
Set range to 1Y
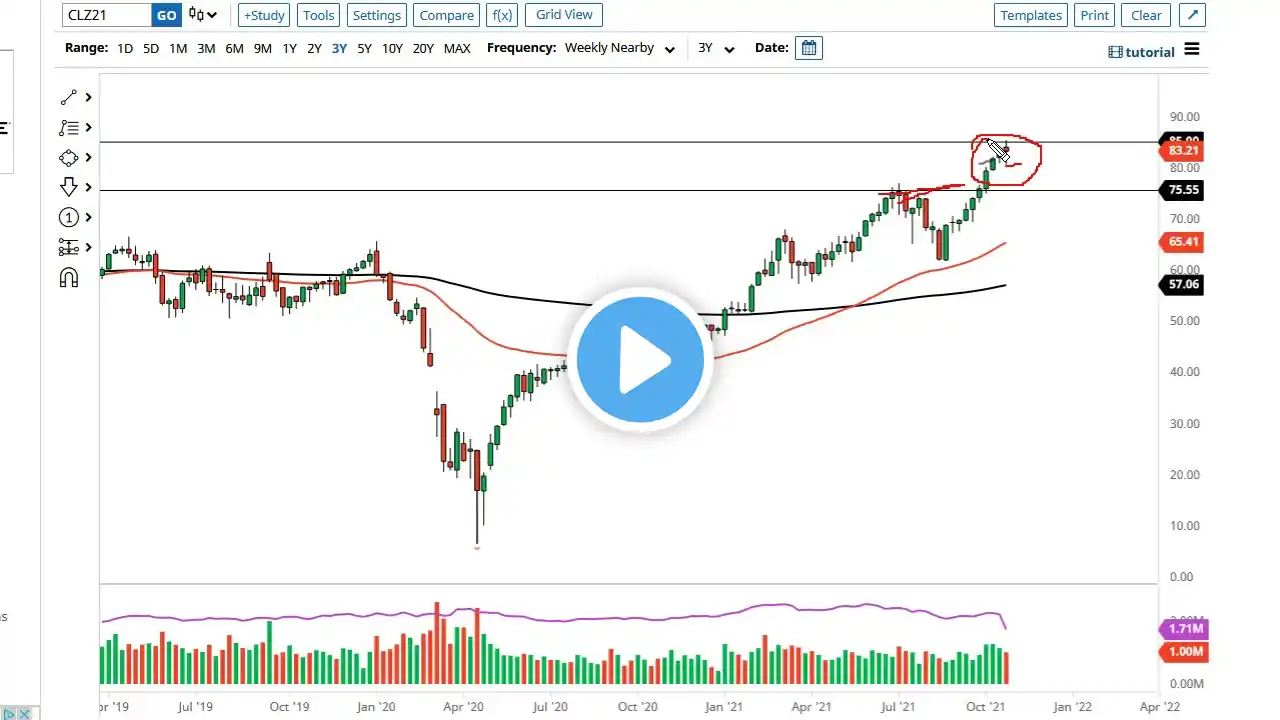(x=290, y=48)
